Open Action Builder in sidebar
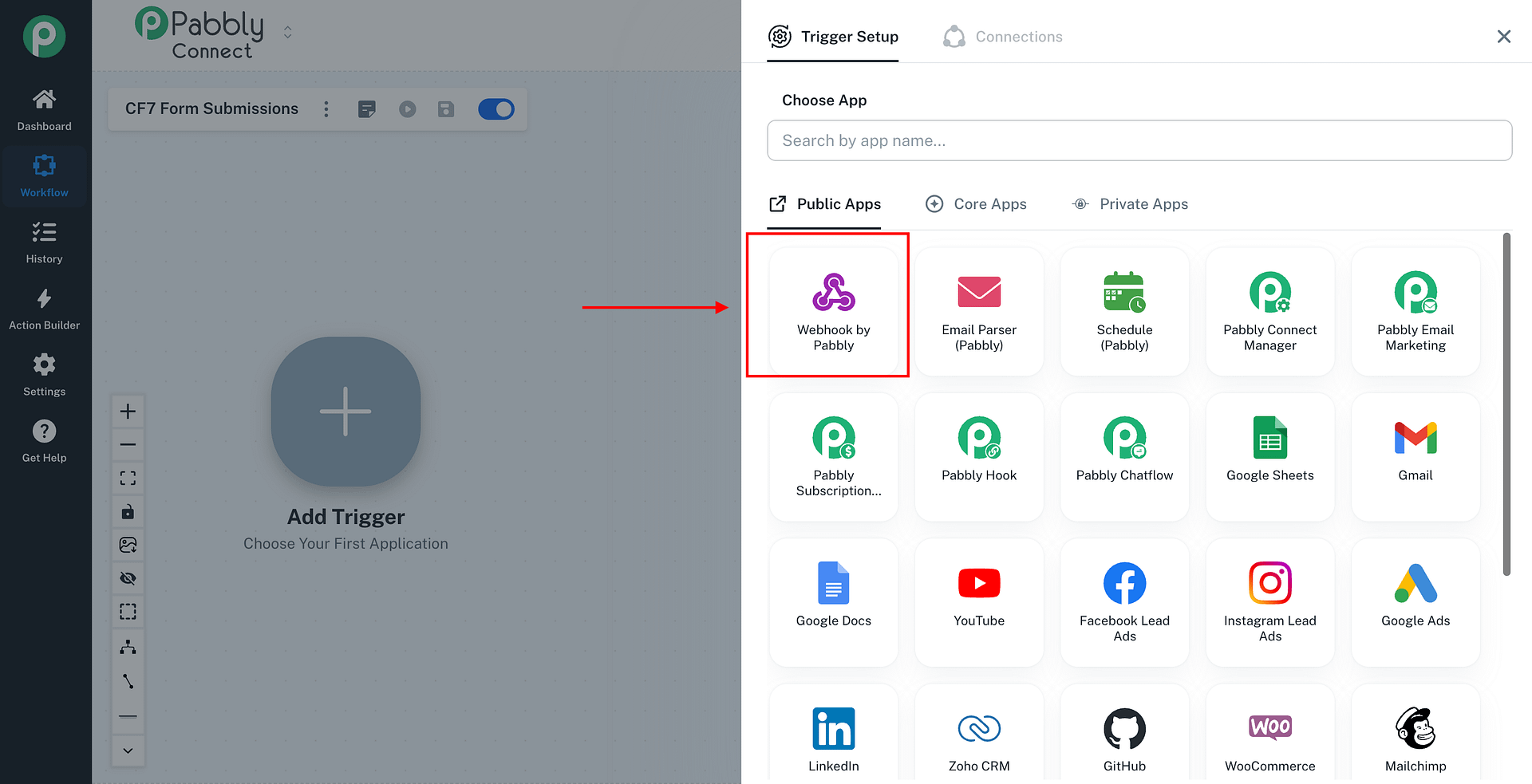The image size is (1532, 784). pos(45,309)
